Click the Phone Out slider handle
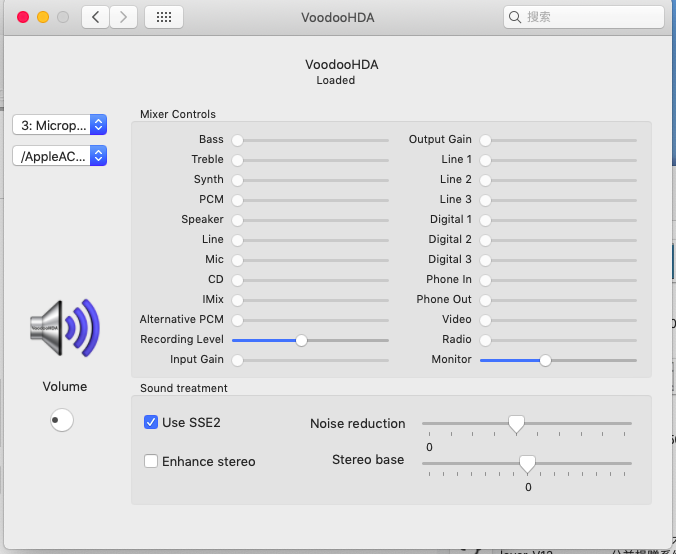This screenshot has width=676, height=554. (x=485, y=300)
